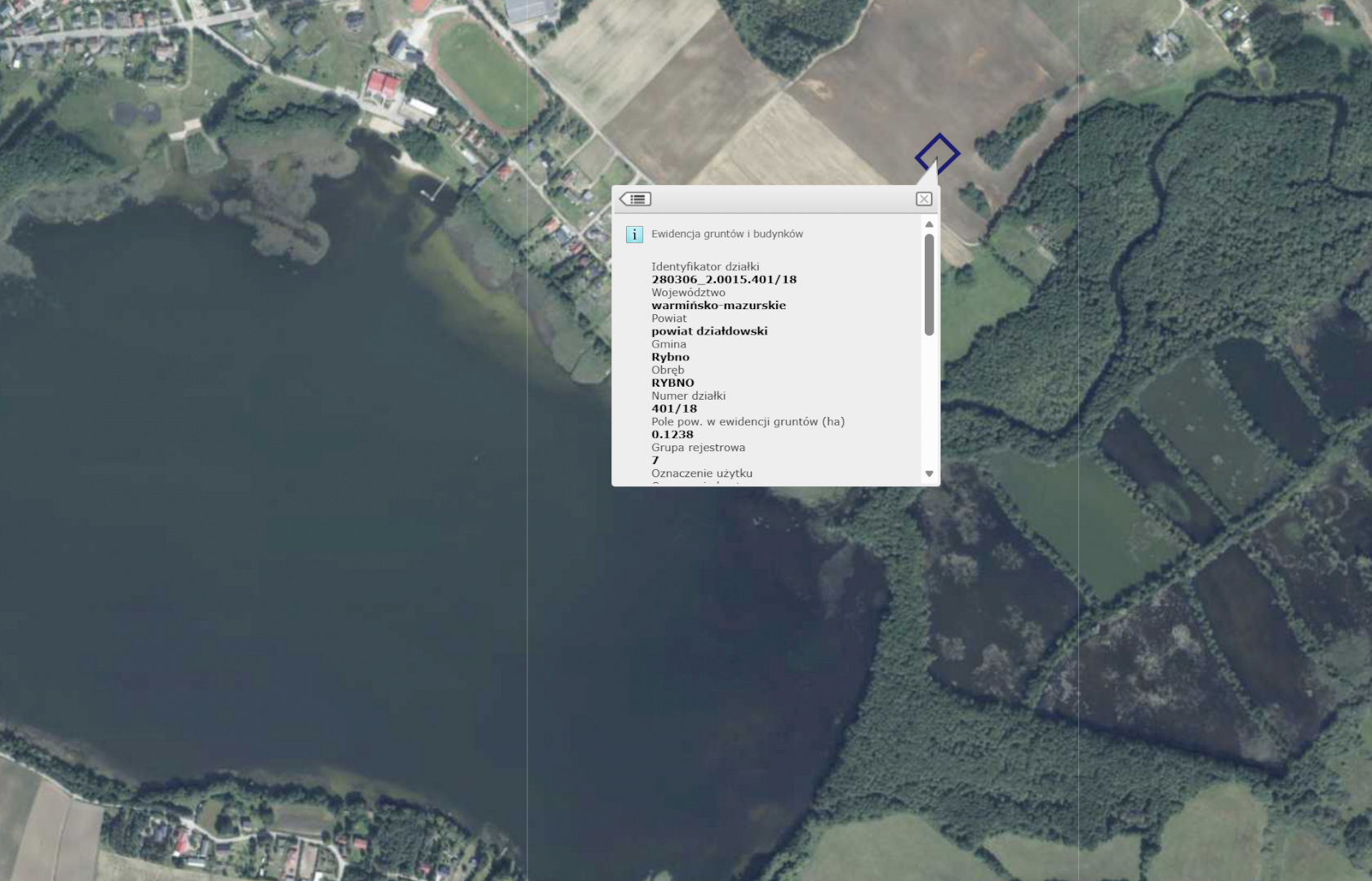Click the 'Ewidencja gruntów i budynków' title
Image resolution: width=1372 pixels, height=881 pixels.
click(x=726, y=234)
